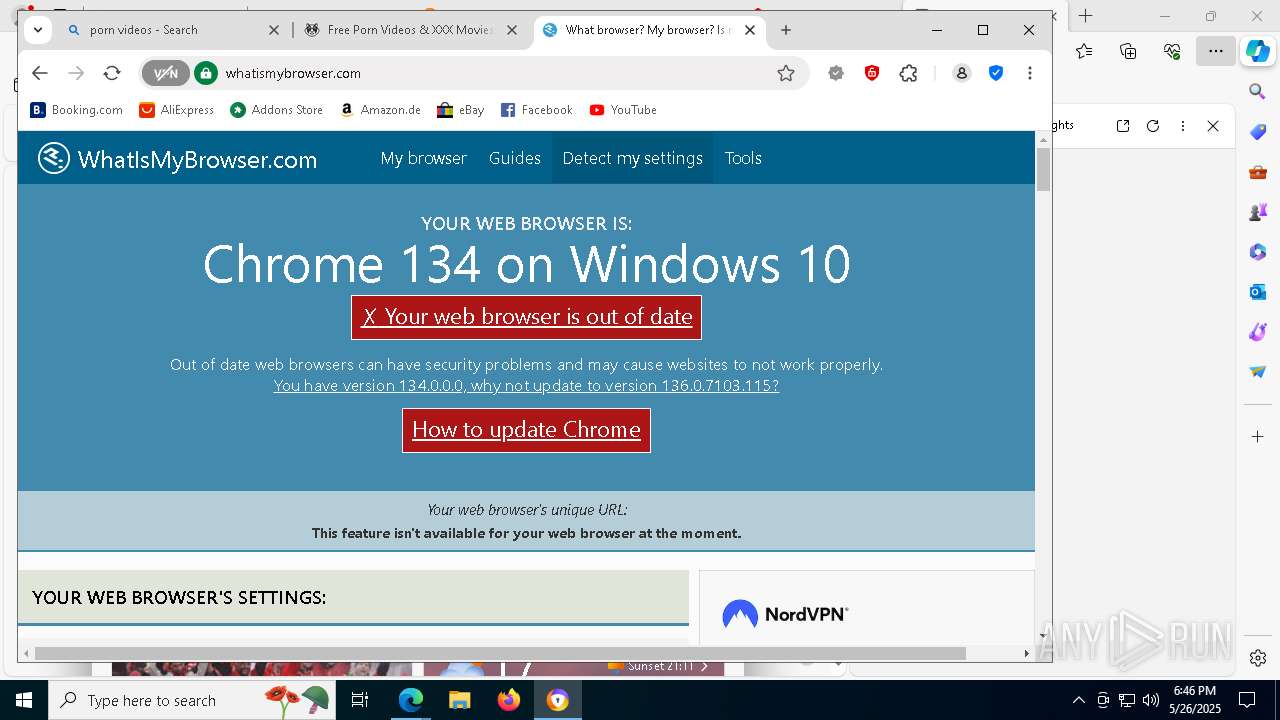Show hidden system tray icons
1280x720 pixels.
[x=1078, y=700]
